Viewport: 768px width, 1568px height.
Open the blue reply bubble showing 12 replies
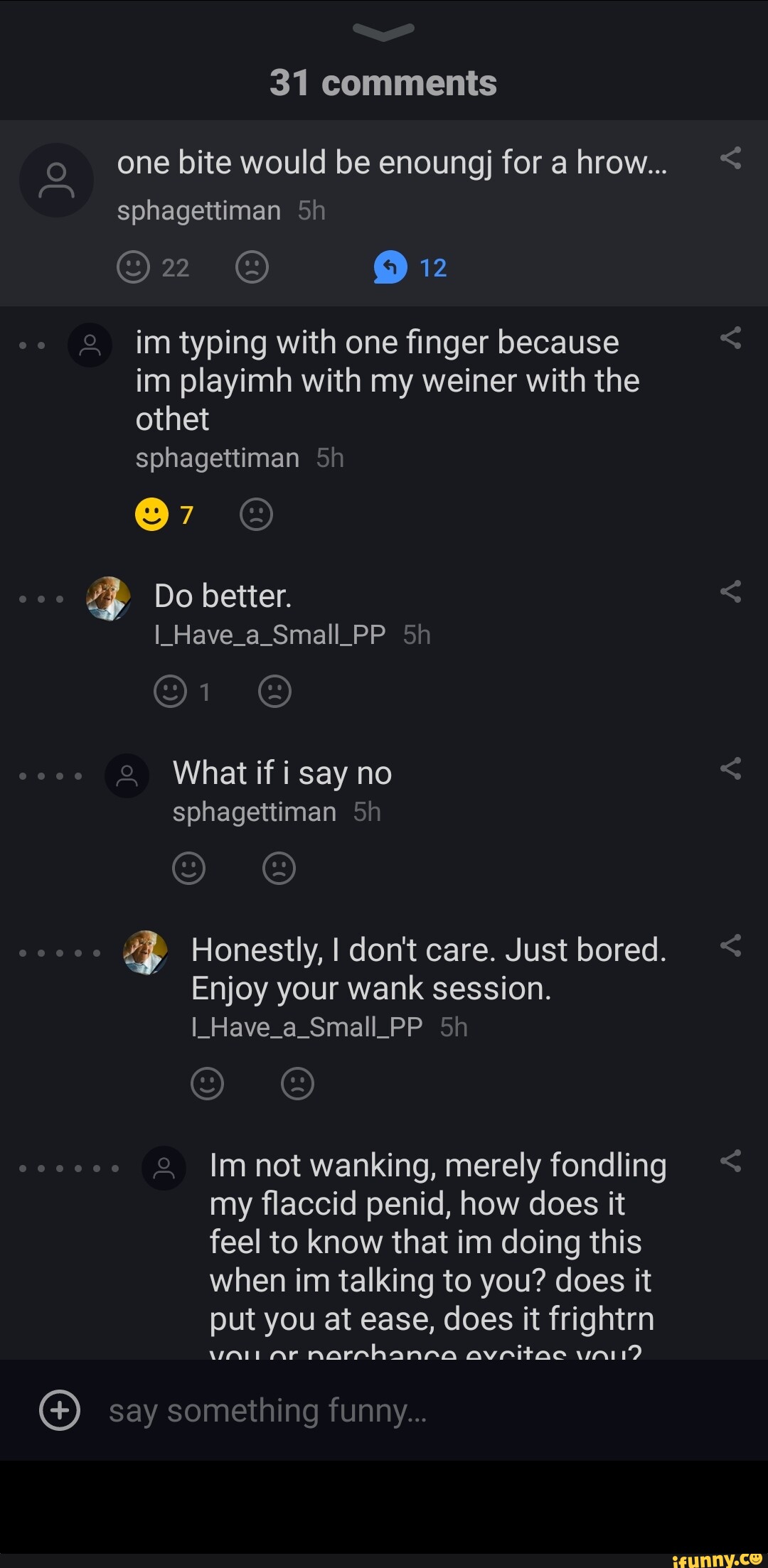pos(390,267)
